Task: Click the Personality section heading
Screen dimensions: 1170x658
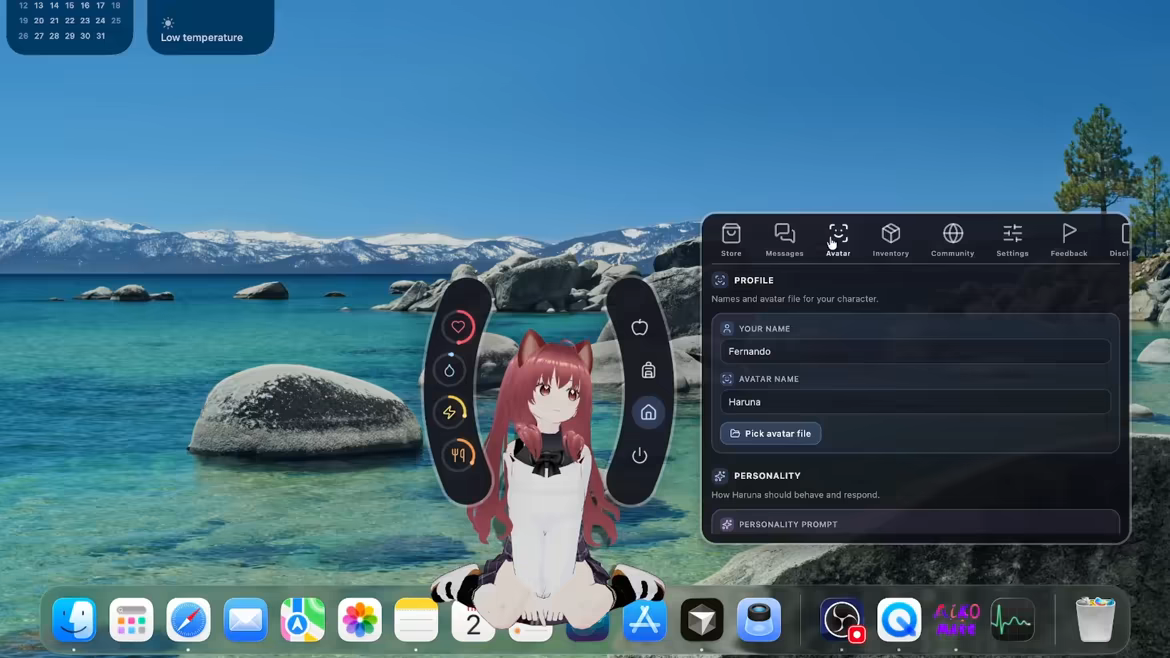Action: point(767,476)
